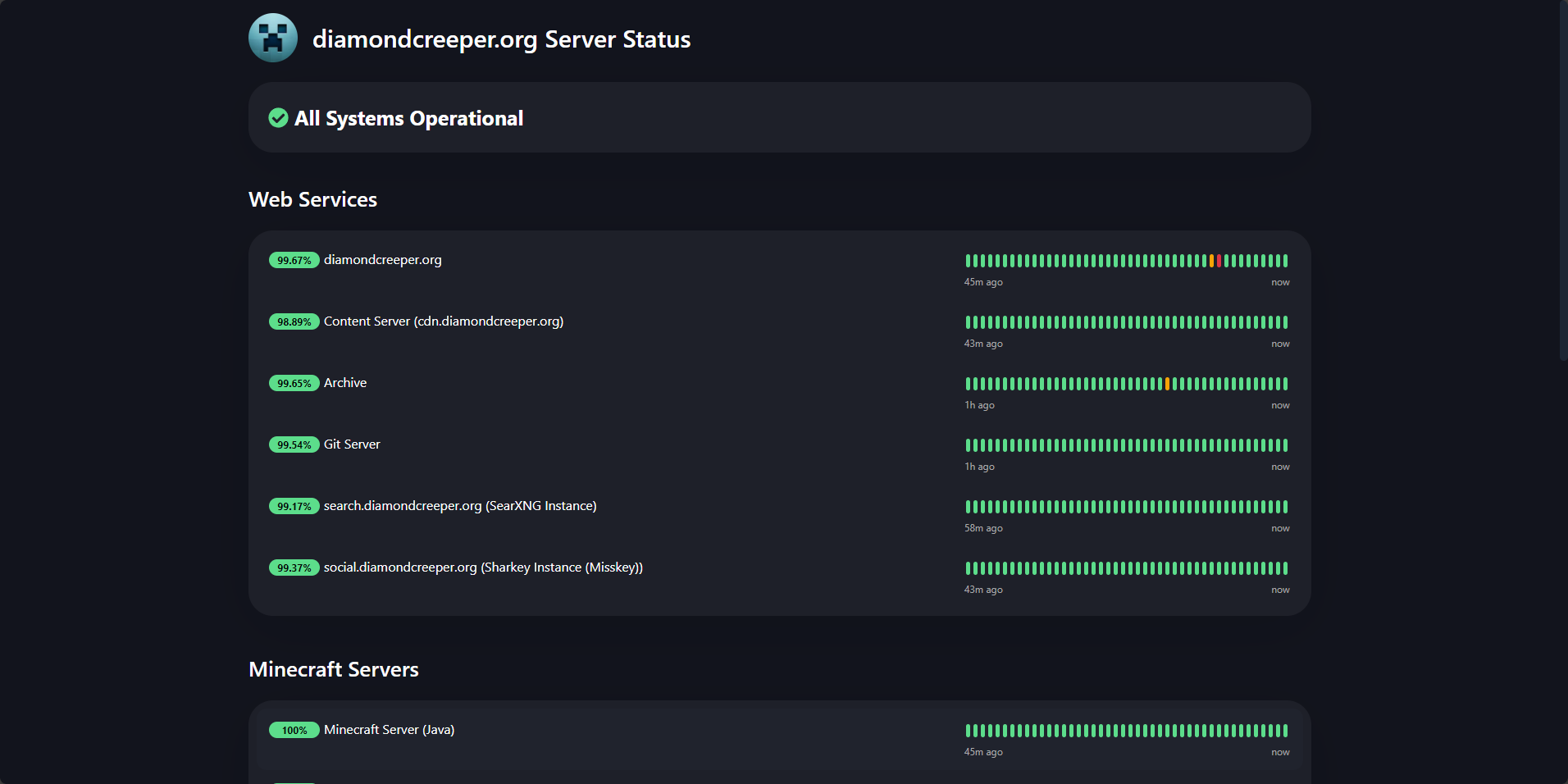Click the 100% Minecraft Server badge
Image resolution: width=1568 pixels, height=784 pixels.
[294, 730]
